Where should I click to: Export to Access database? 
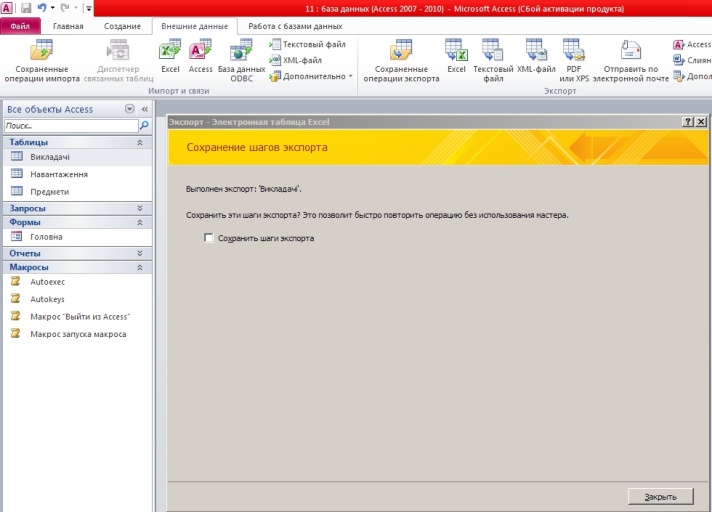point(692,44)
